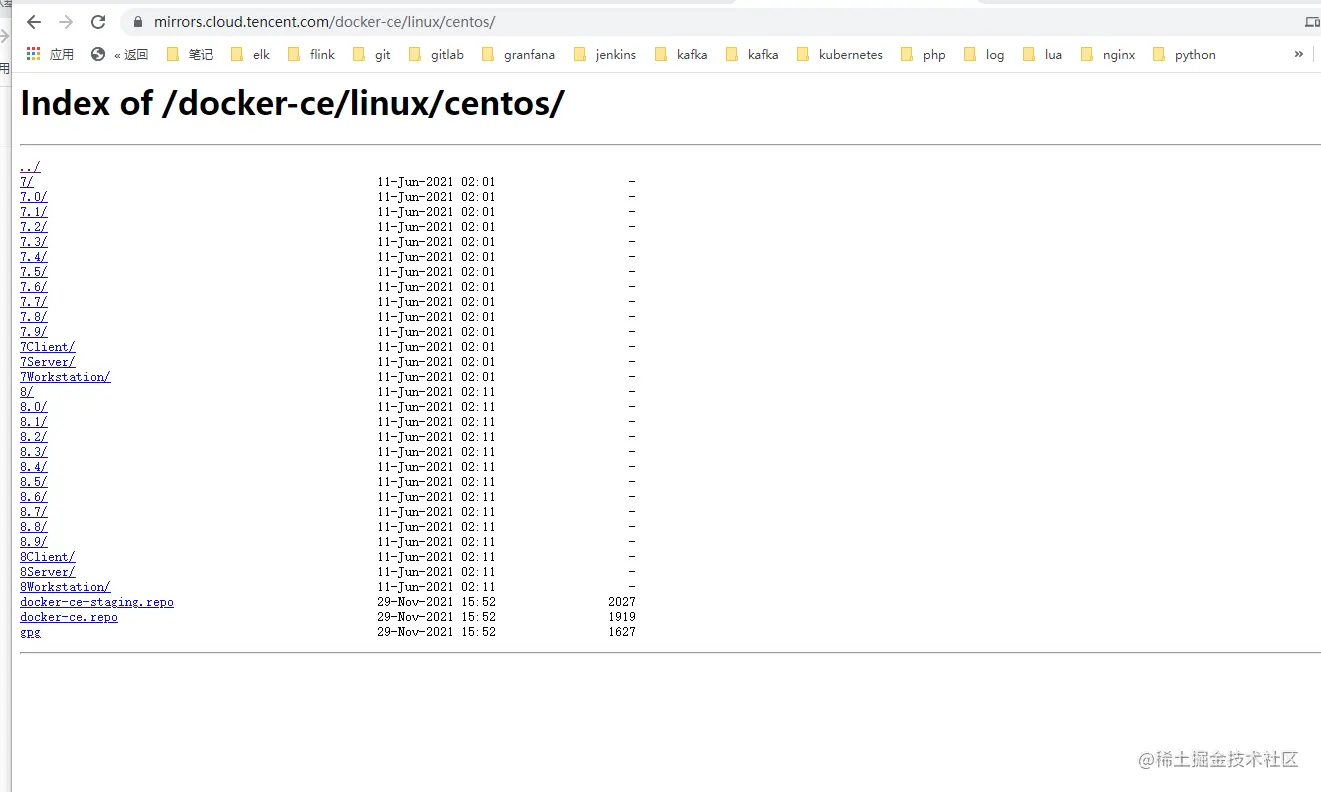1321x792 pixels.
Task: Open the 'flink' bookmark folder
Action: click(311, 54)
